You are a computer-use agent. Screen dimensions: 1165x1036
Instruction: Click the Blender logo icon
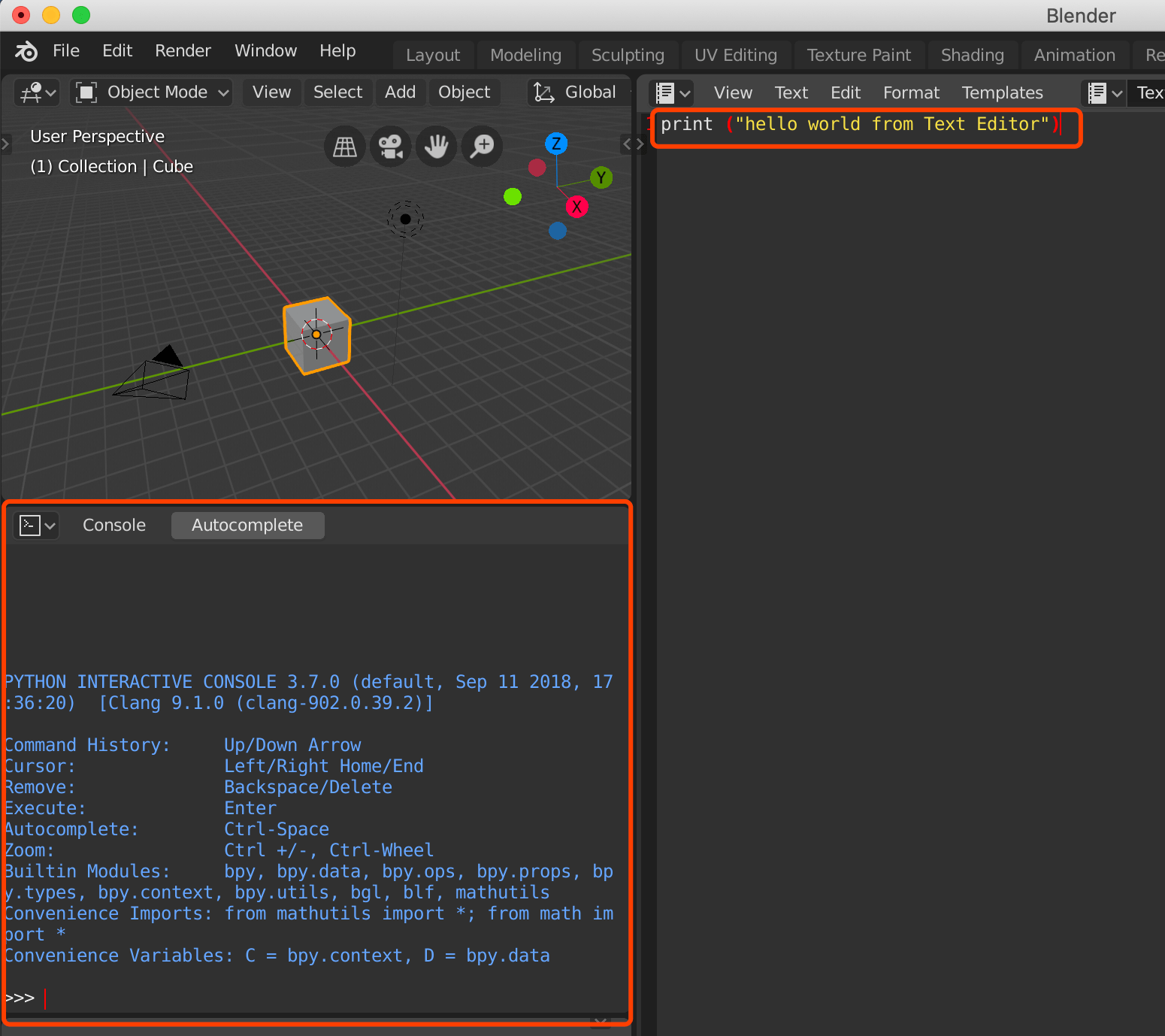(x=26, y=51)
